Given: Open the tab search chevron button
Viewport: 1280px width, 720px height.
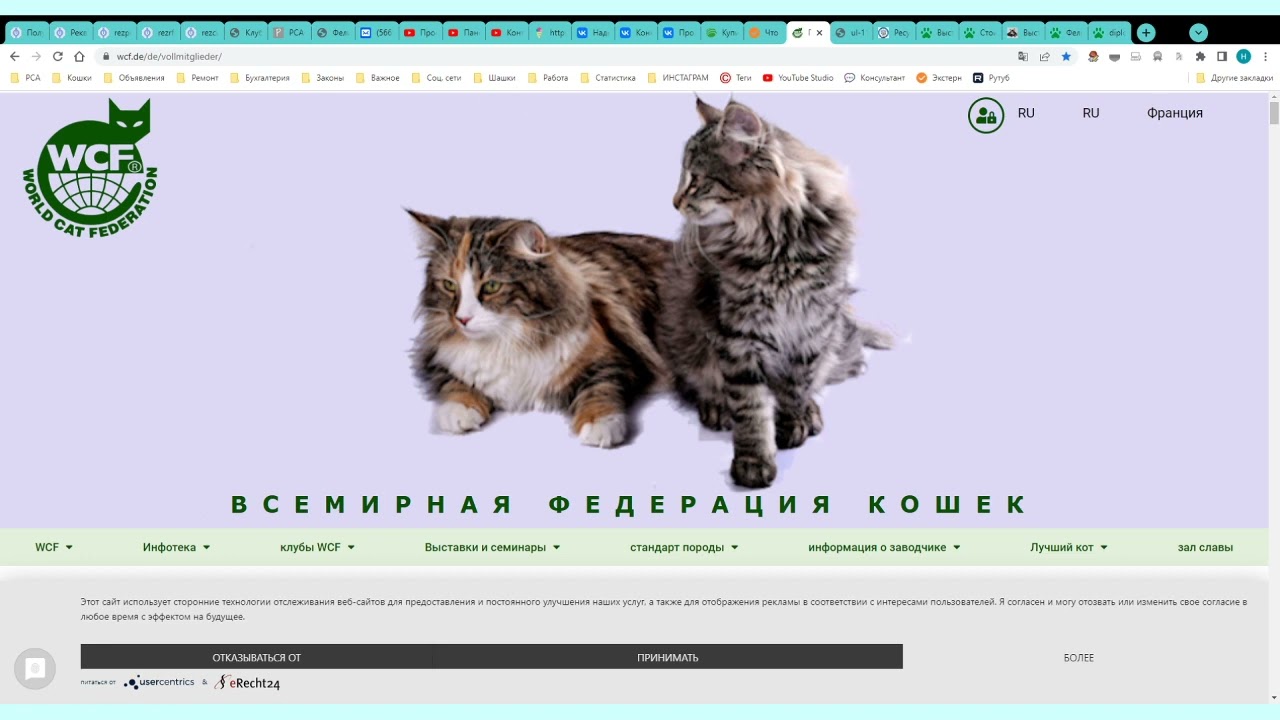Looking at the screenshot, I should click(1198, 33).
